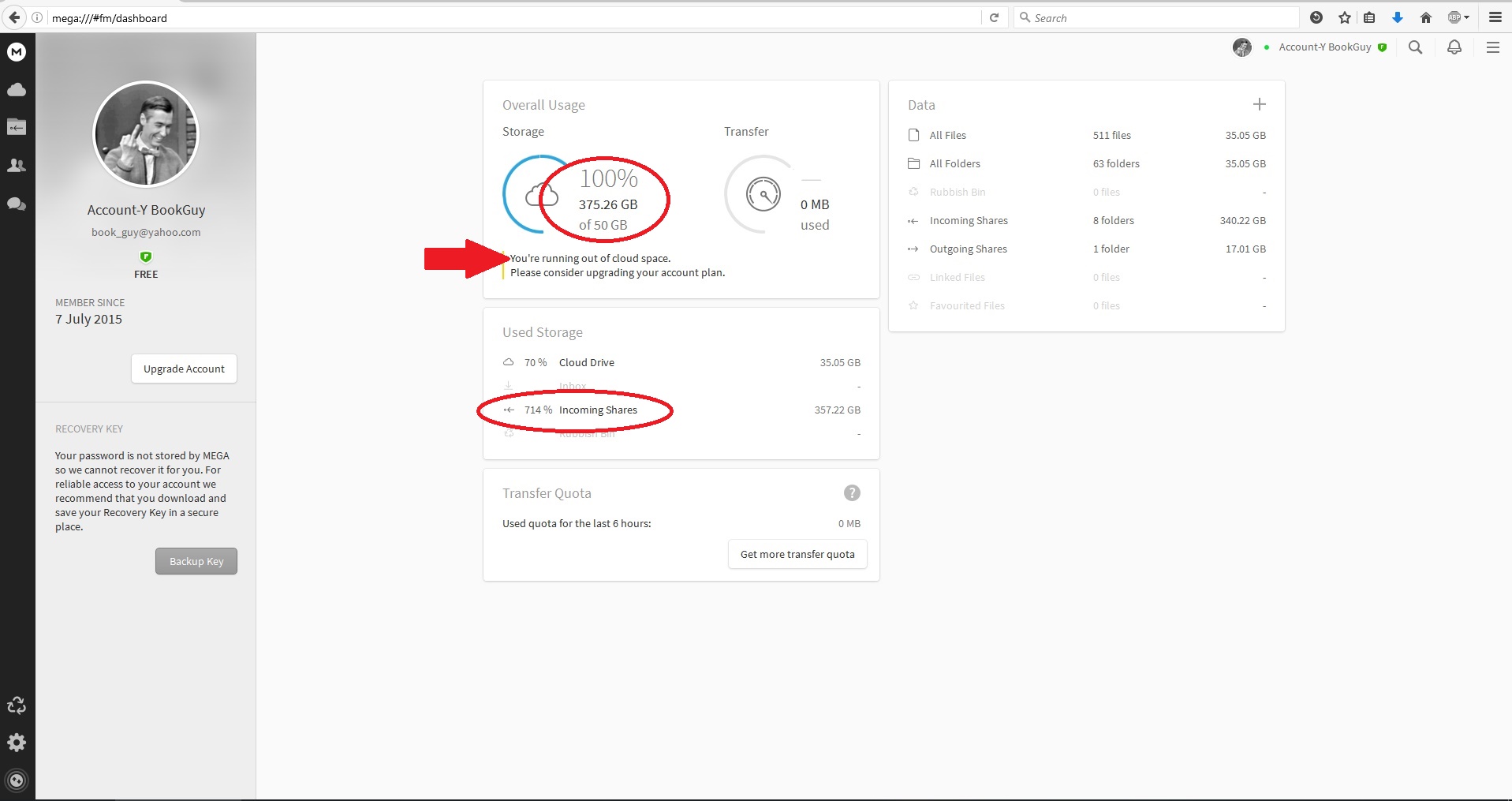The image size is (1512, 801).
Task: Open All Files row in Data
Action: (1087, 135)
